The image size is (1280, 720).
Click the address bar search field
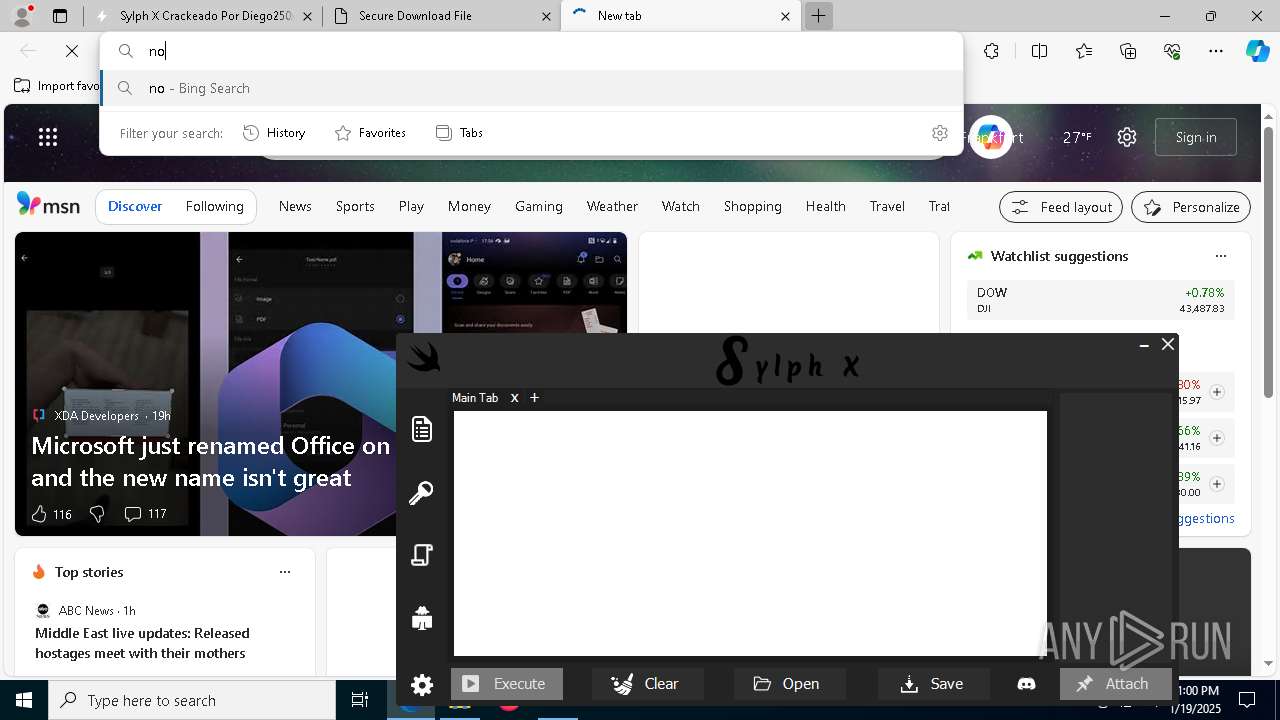[x=532, y=51]
